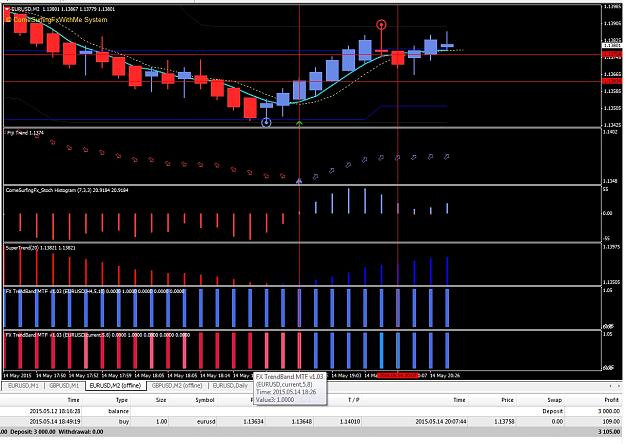The height and width of the screenshot is (444, 625).
Task: Select the EURUSD,M2 (offline) chart tab
Action: (x=115, y=386)
